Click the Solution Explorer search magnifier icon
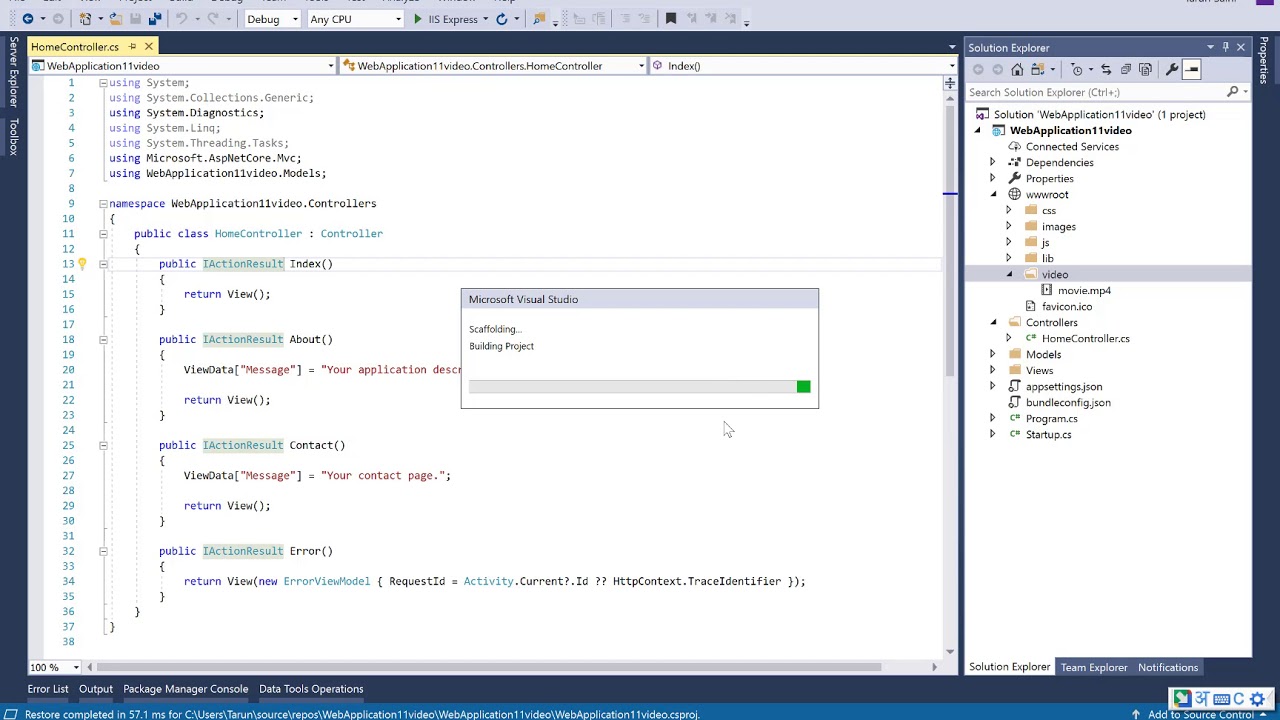 [1232, 92]
